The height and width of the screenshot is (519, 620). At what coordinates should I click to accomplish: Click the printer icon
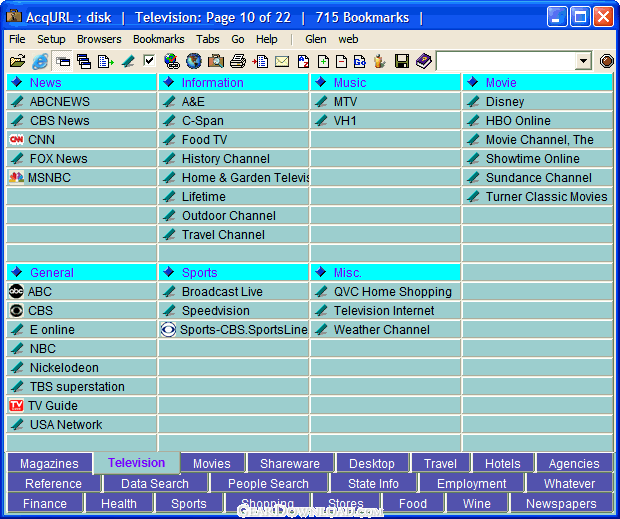(x=238, y=61)
